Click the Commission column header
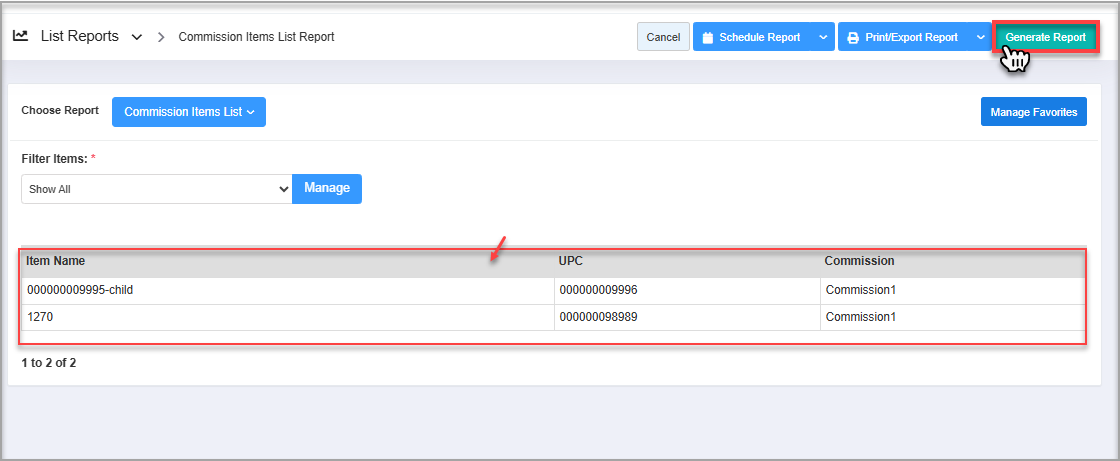Image resolution: width=1120 pixels, height=461 pixels. [x=859, y=261]
